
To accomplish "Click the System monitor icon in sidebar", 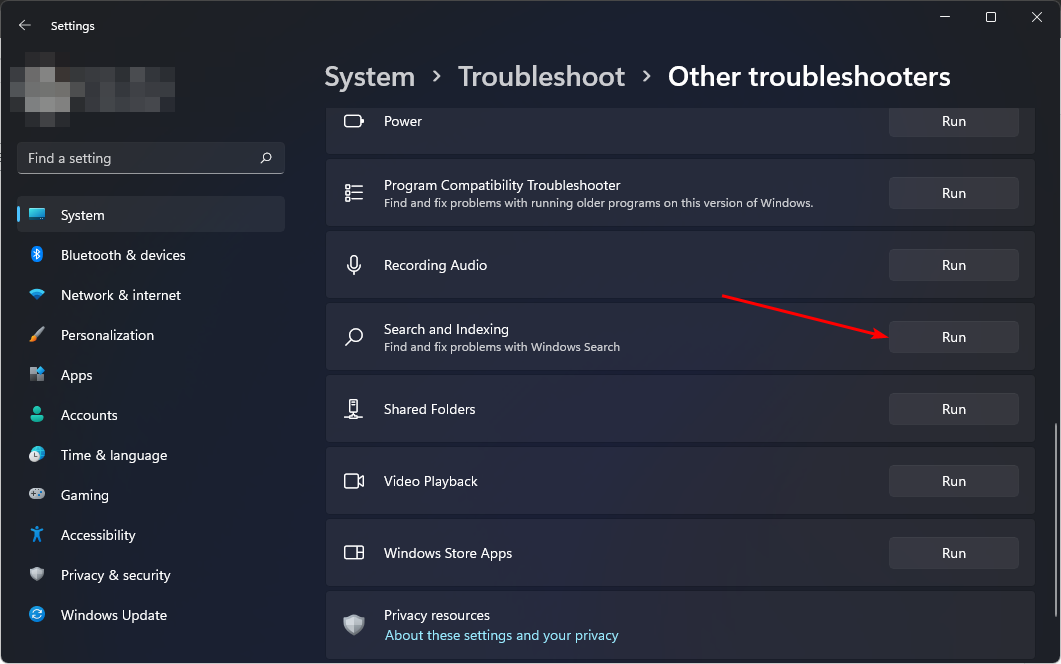I will [37, 215].
